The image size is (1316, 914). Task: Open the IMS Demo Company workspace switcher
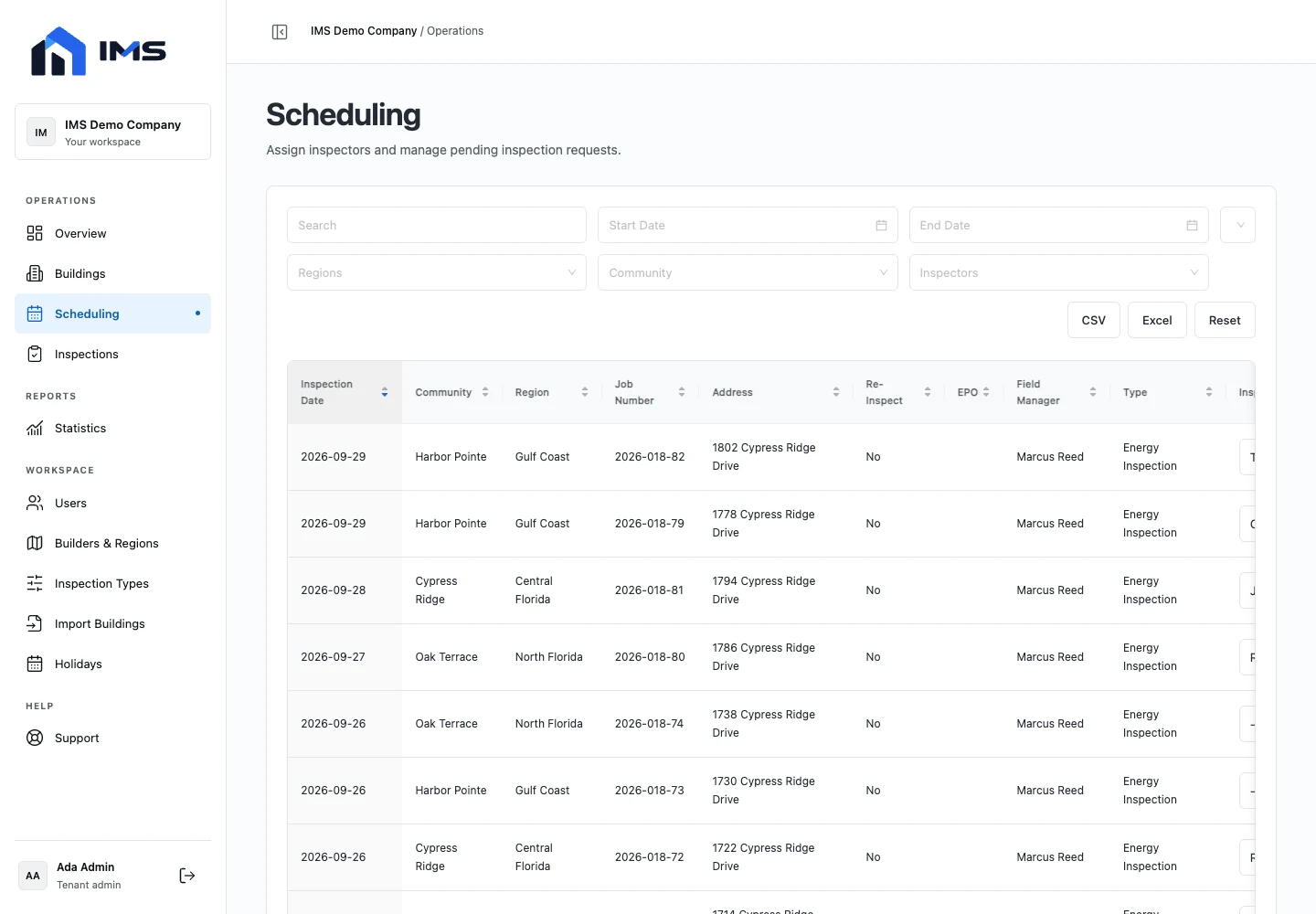coord(112,132)
